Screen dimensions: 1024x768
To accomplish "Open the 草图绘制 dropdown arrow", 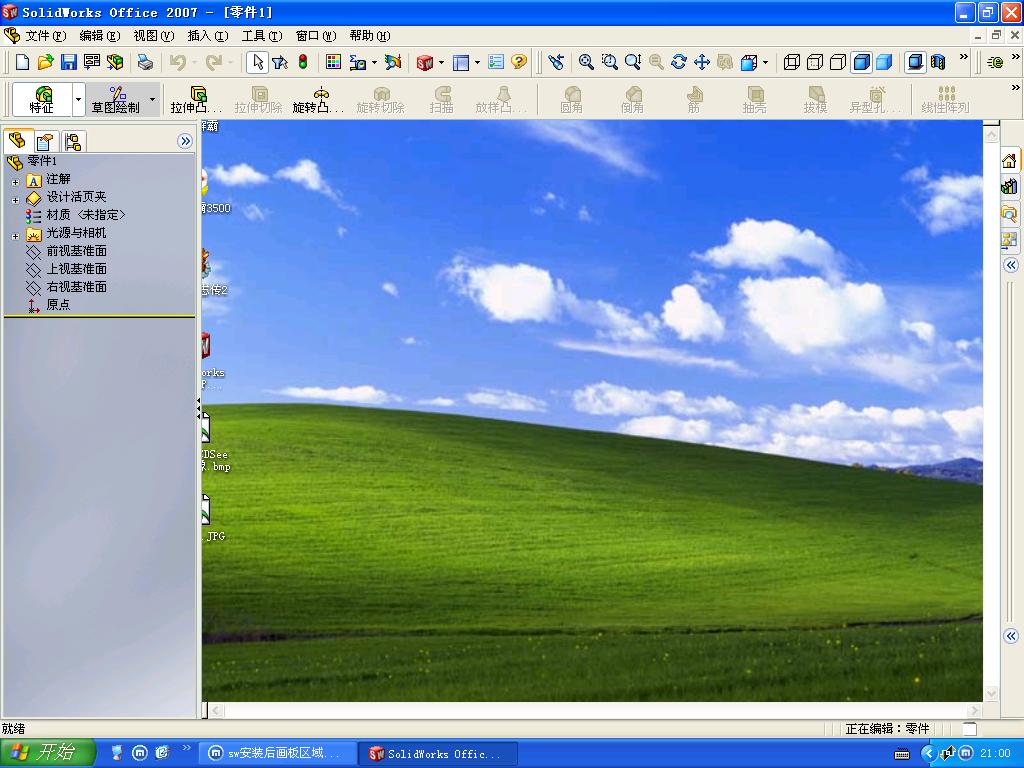I will pyautogui.click(x=153, y=100).
